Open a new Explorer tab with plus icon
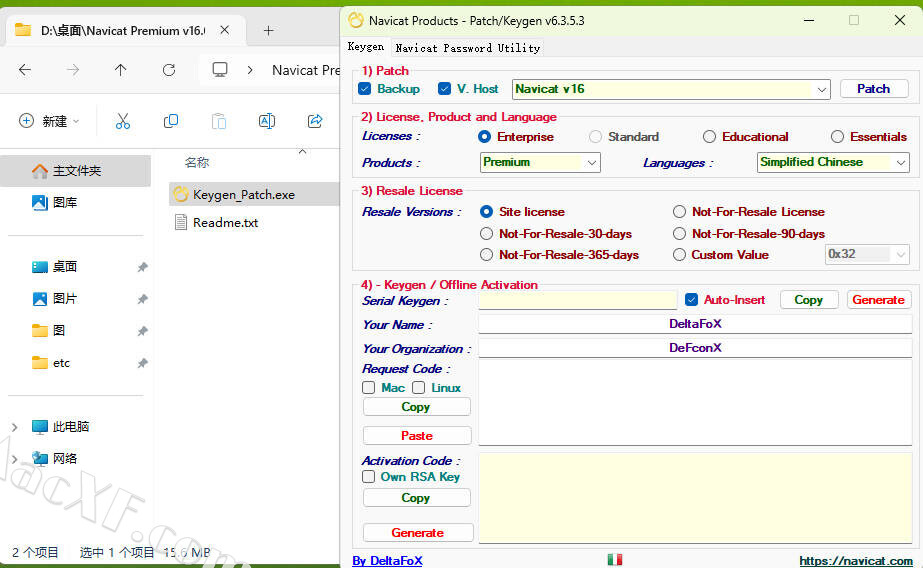Screen dimensions: 923x568 268,31
